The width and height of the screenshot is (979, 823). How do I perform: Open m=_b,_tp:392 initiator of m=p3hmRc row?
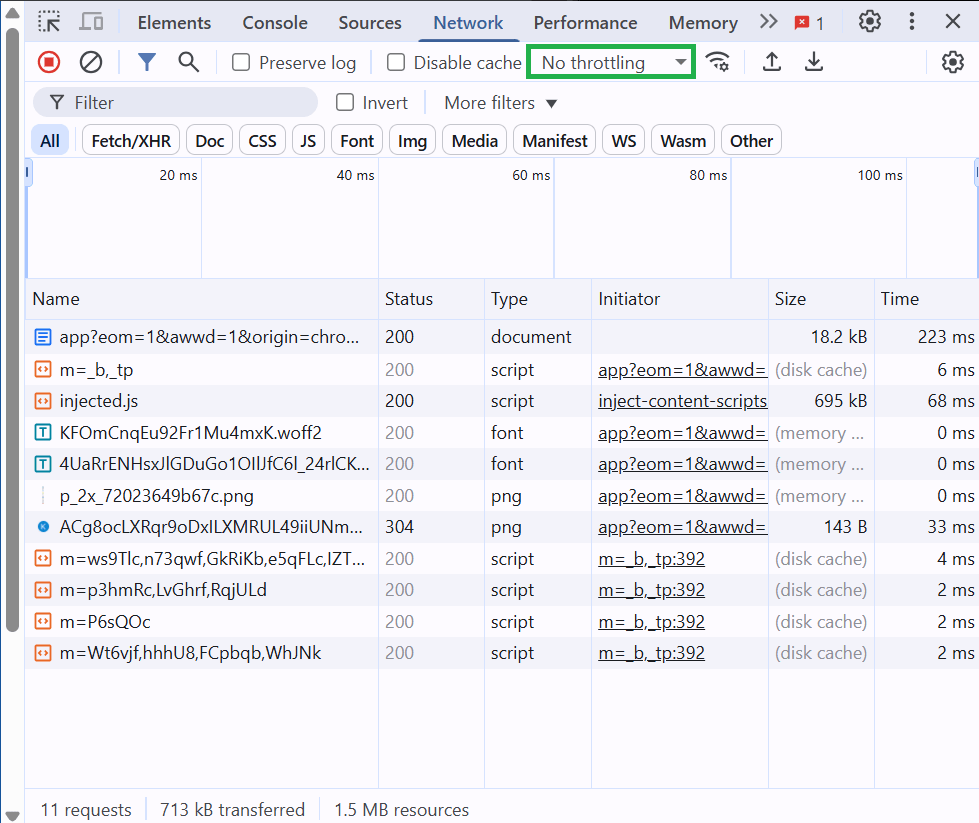651,589
